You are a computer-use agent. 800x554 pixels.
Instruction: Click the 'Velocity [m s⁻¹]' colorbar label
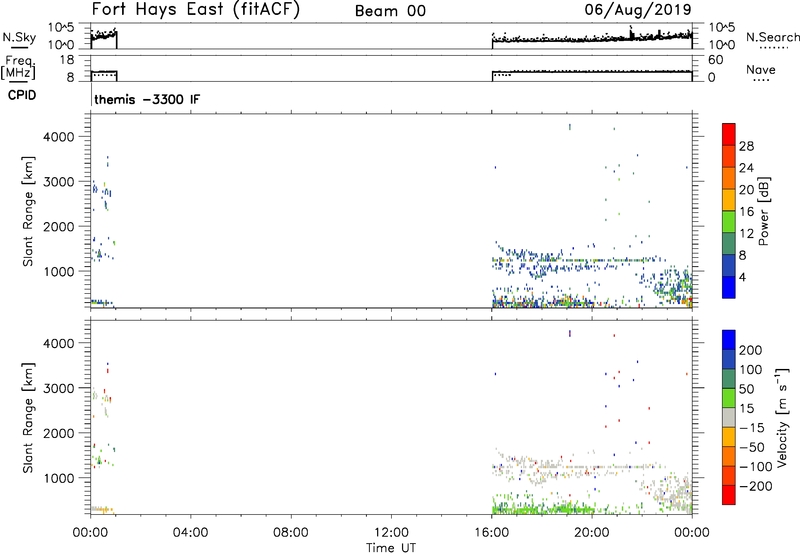click(x=782, y=417)
